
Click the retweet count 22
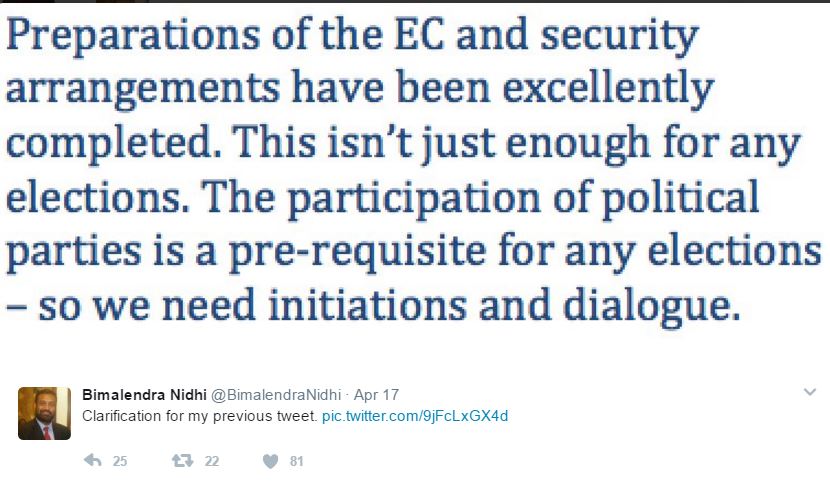(212, 461)
